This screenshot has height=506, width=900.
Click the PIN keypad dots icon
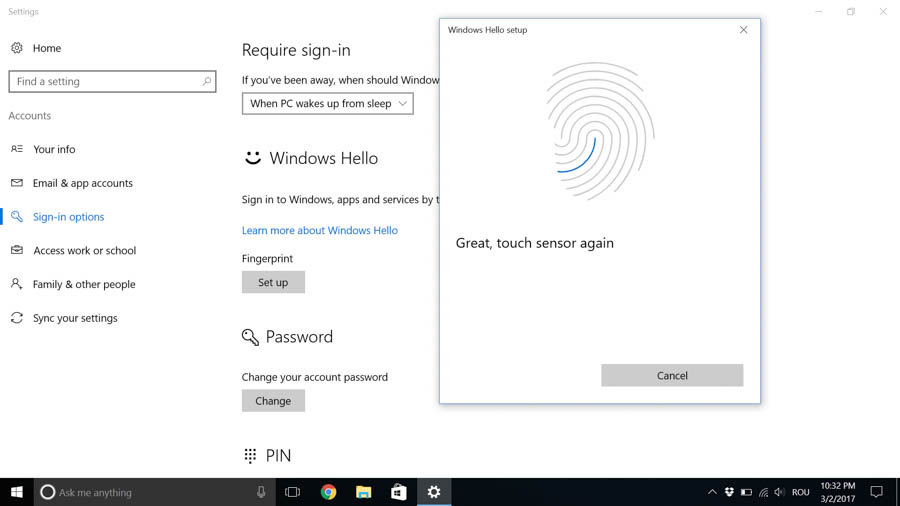pos(250,456)
